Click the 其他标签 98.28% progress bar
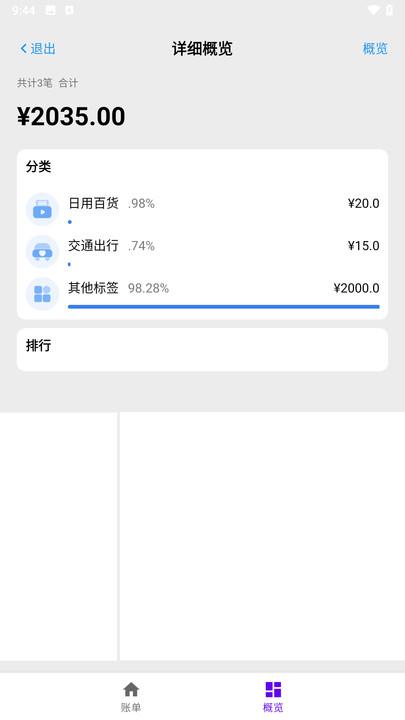The image size is (405, 720). [224, 306]
